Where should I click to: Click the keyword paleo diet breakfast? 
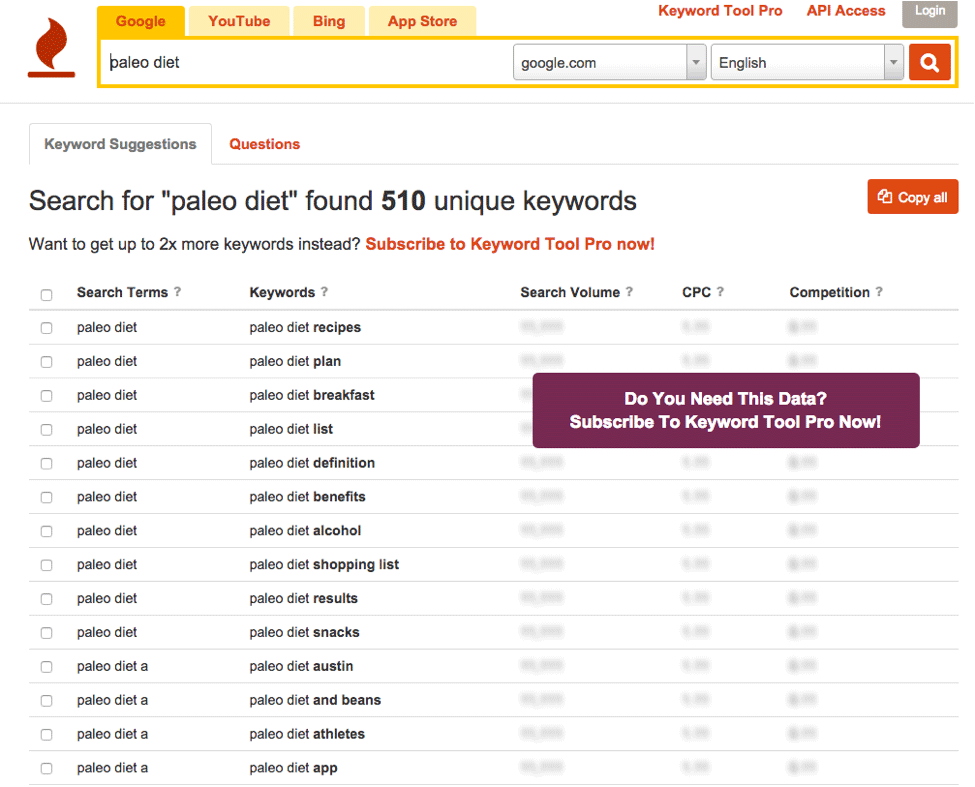[x=312, y=395]
